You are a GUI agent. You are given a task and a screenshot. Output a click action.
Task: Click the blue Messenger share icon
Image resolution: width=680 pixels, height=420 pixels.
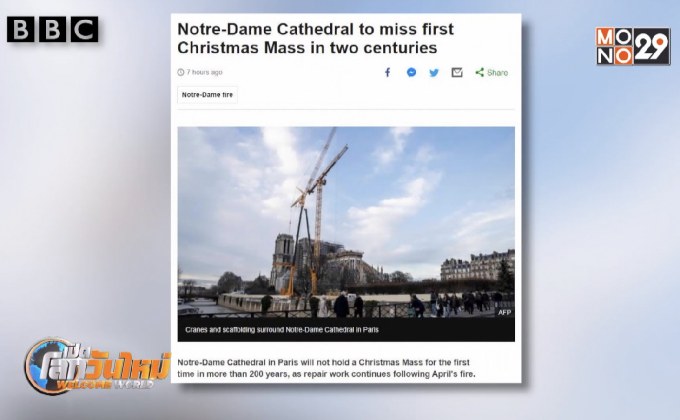coord(411,72)
